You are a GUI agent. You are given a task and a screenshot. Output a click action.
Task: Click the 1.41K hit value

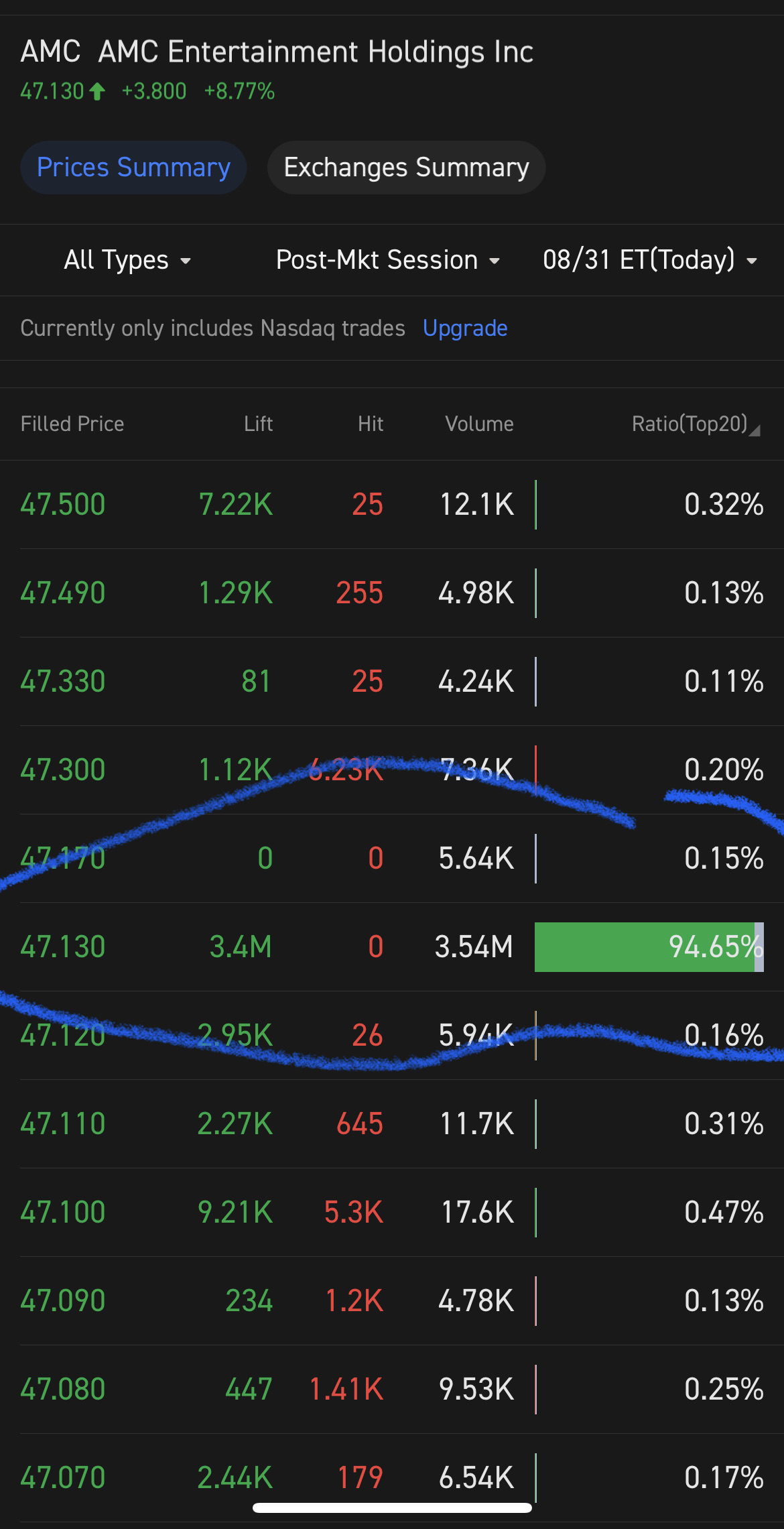click(346, 1390)
